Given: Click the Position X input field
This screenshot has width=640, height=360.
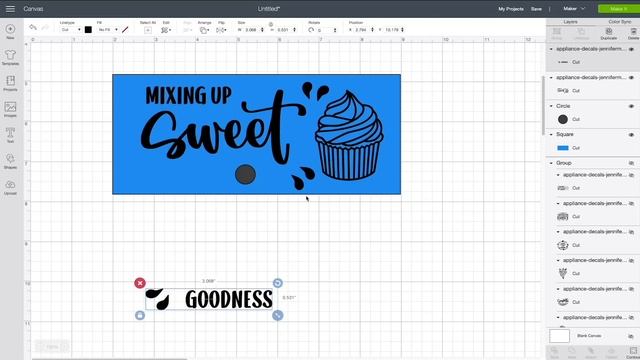Looking at the screenshot, I should pyautogui.click(x=361, y=30).
